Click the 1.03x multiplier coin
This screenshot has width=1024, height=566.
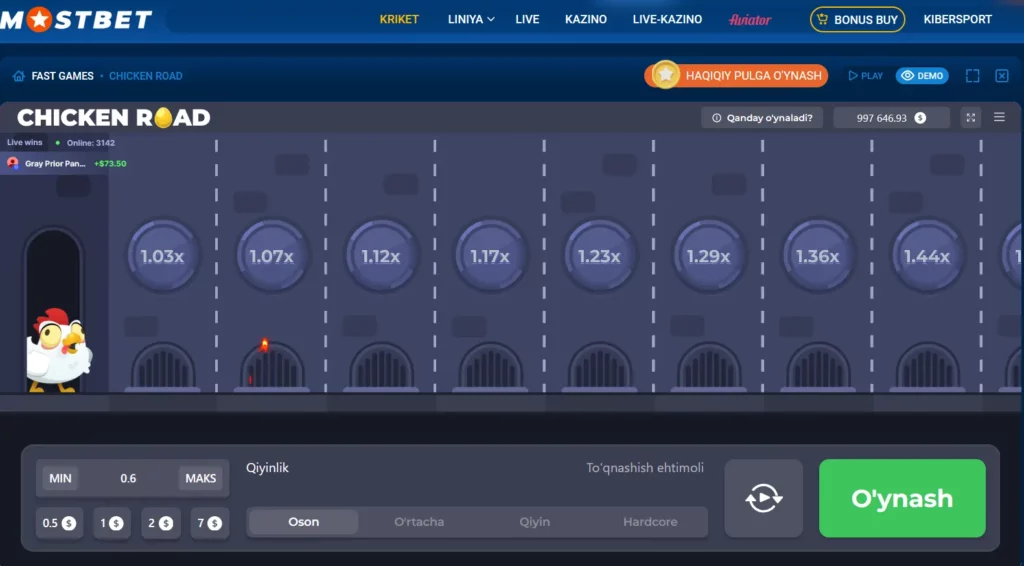point(162,256)
